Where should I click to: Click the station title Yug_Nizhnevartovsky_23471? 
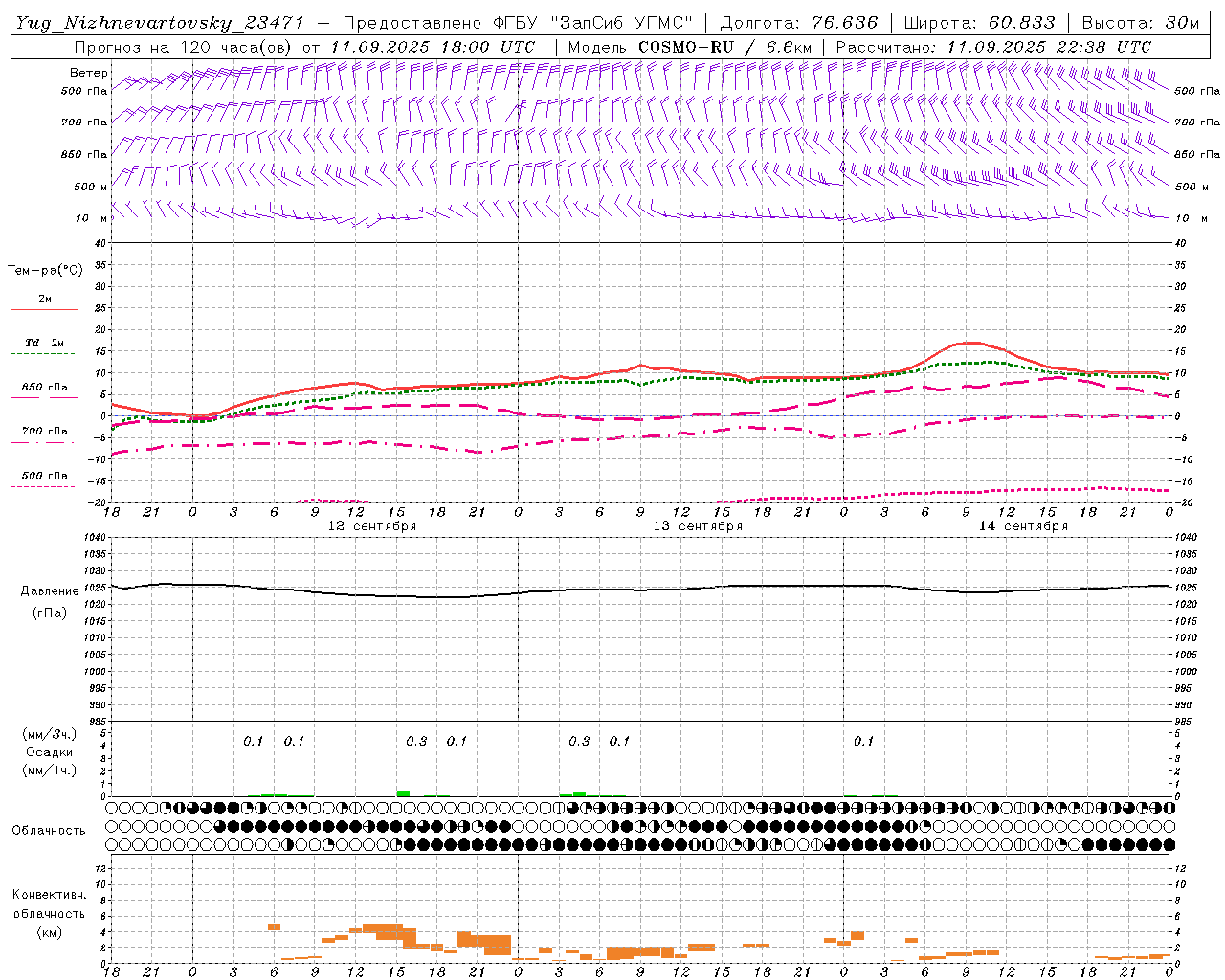click(x=160, y=23)
